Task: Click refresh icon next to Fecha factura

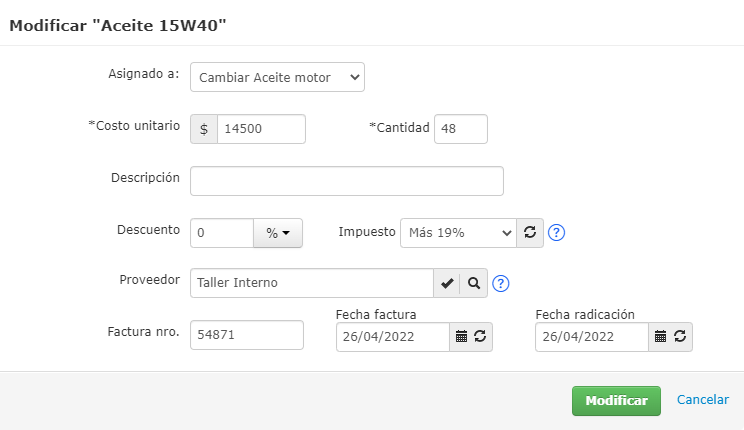Action: (480, 337)
